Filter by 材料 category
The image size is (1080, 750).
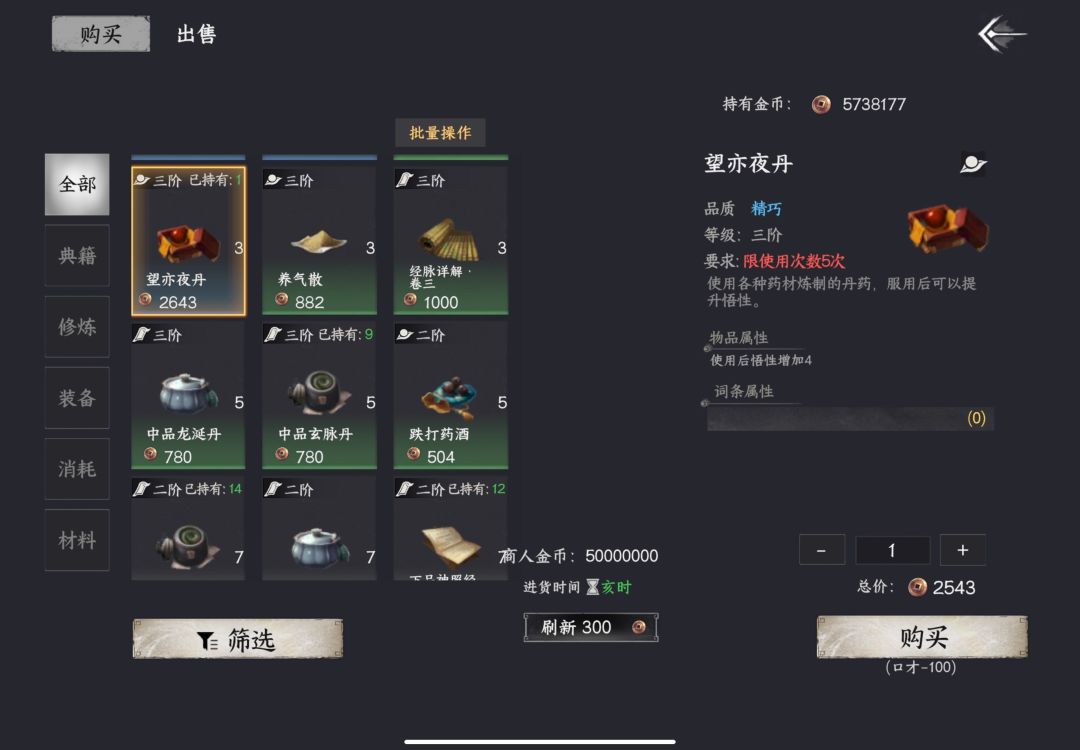point(77,540)
